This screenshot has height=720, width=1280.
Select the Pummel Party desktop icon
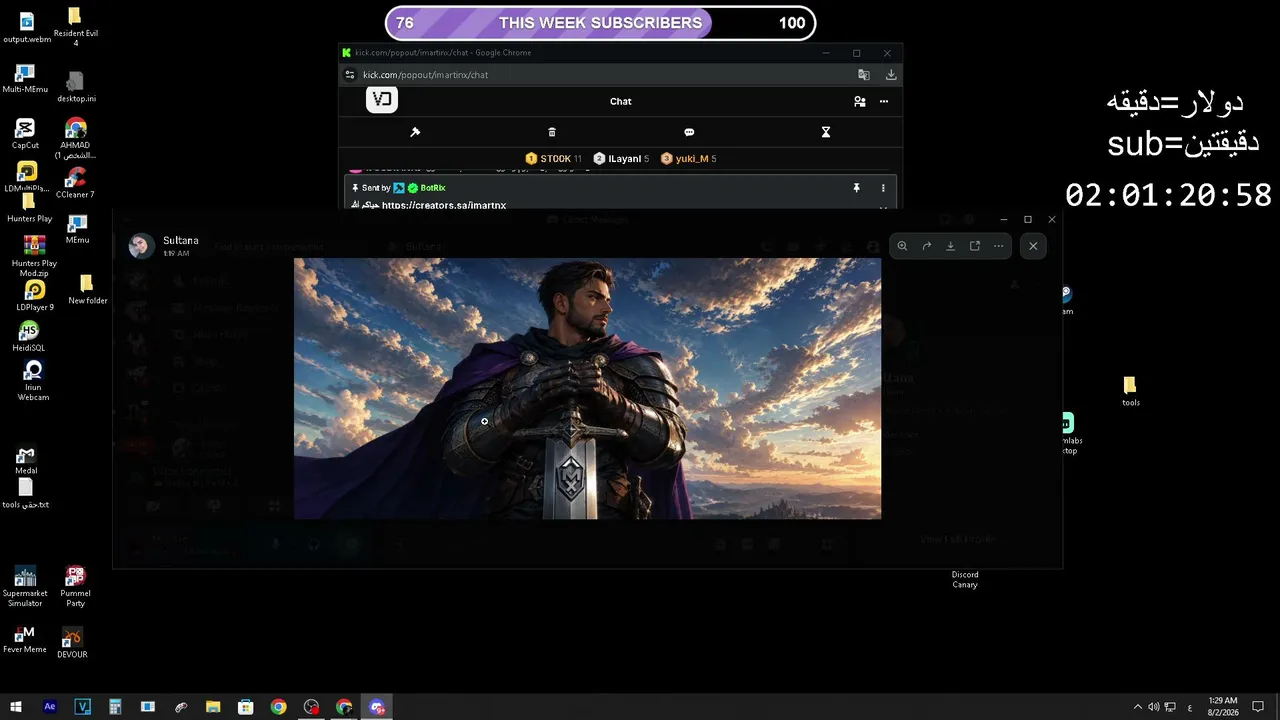click(x=75, y=587)
